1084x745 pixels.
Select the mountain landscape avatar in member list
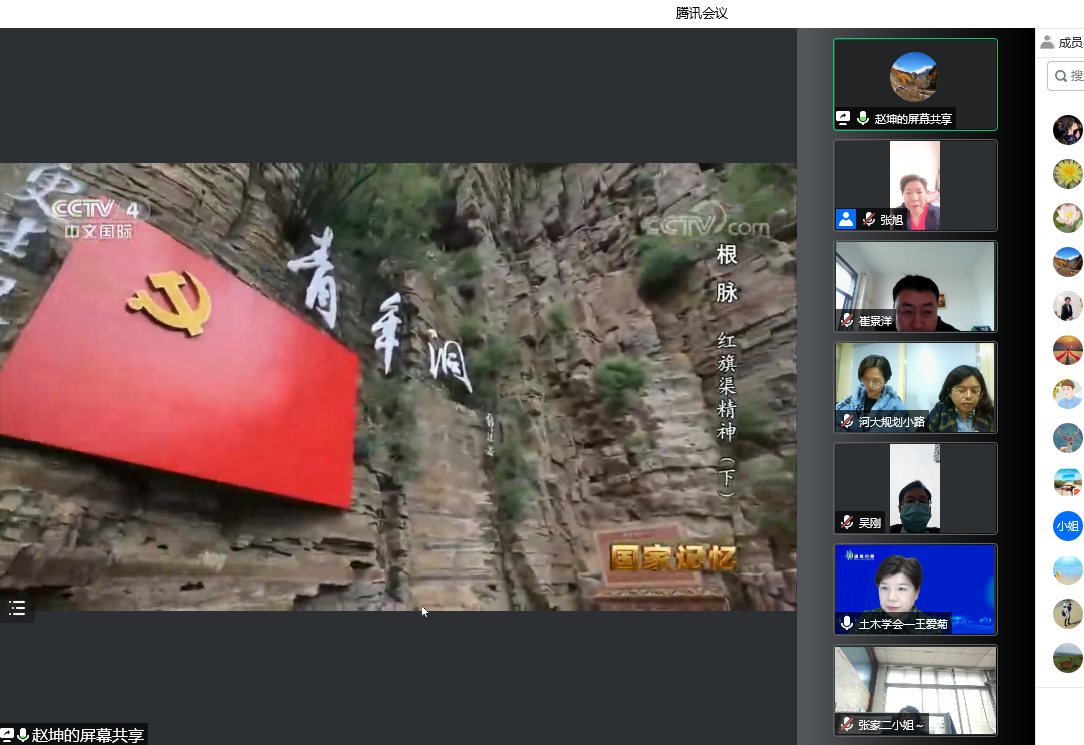click(1067, 262)
